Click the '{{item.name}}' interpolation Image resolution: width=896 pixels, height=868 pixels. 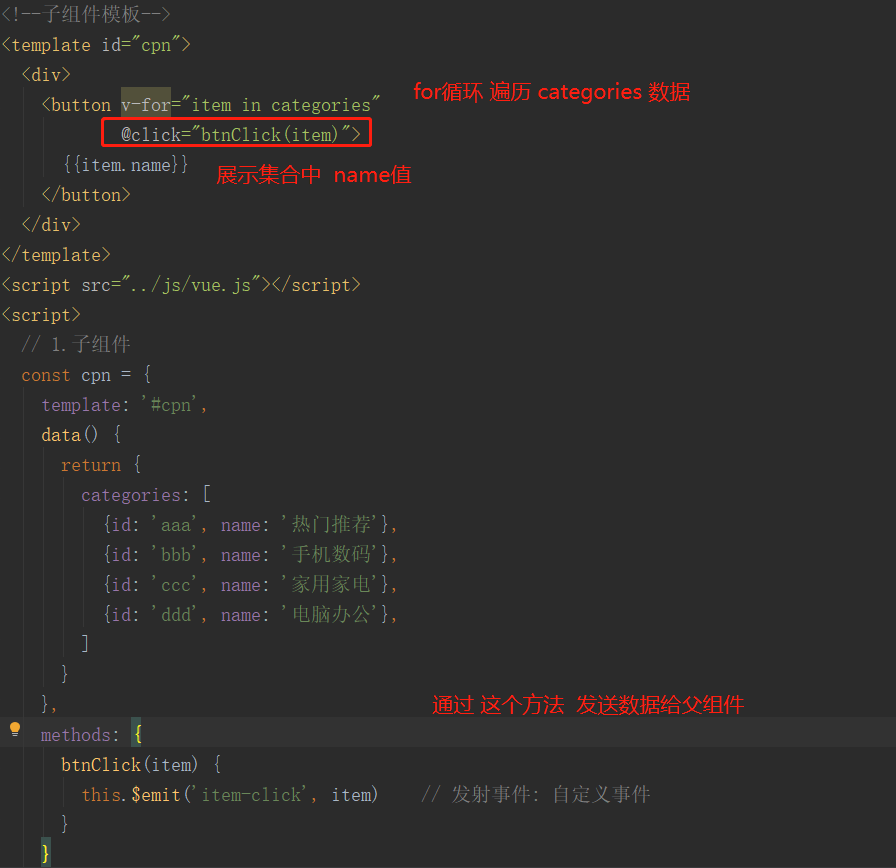pos(125,165)
